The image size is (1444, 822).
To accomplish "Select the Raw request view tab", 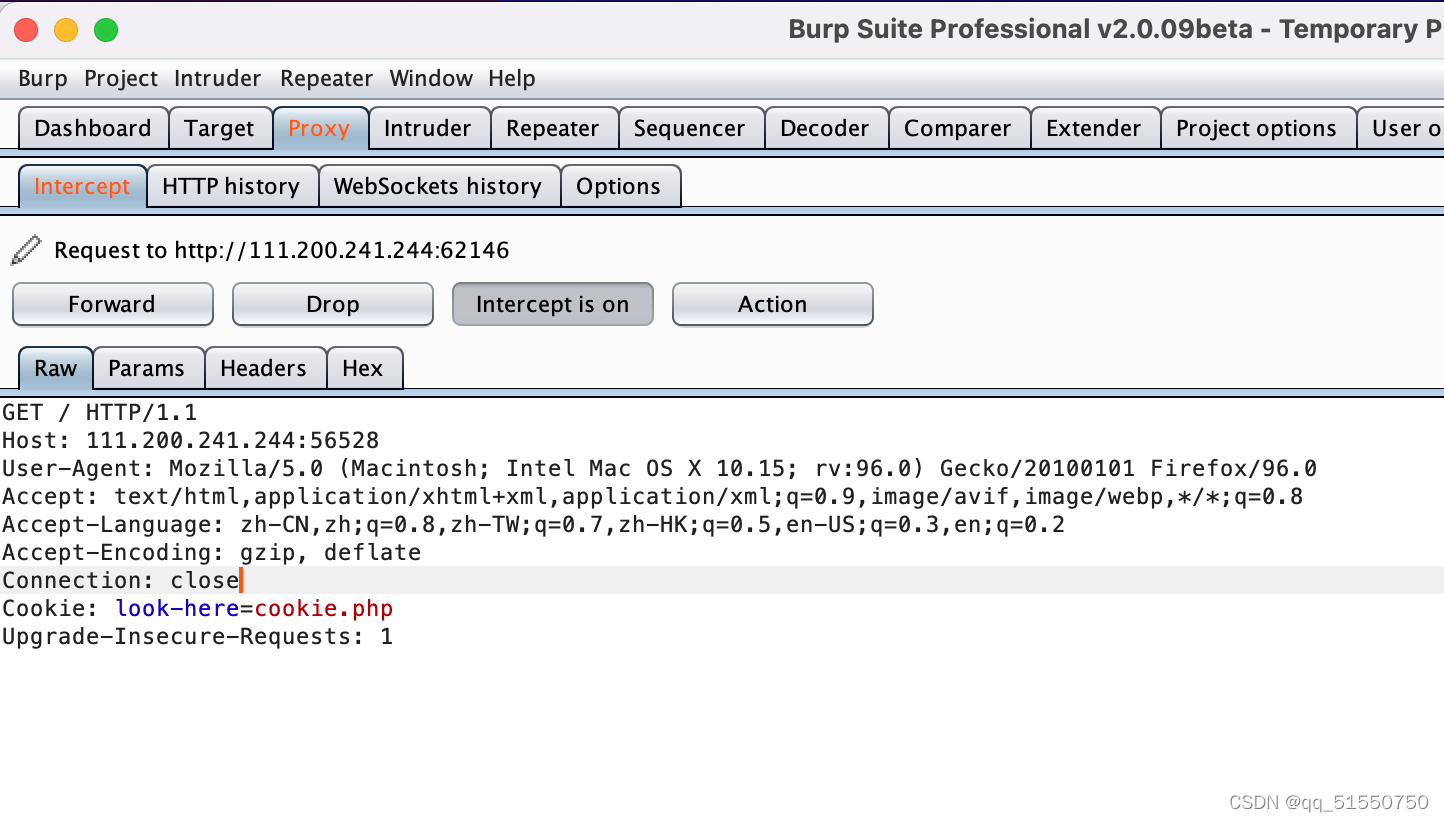I will pyautogui.click(x=56, y=369).
